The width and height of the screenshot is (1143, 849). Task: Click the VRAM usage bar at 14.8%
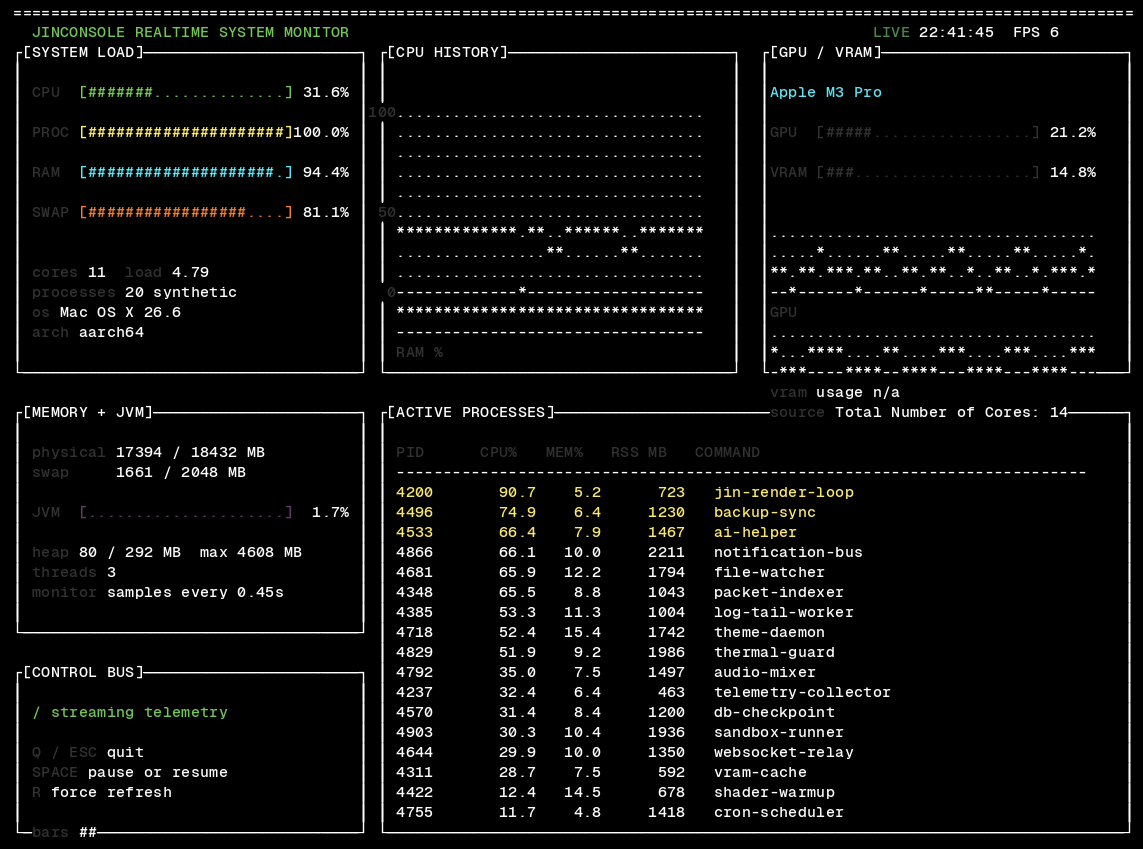[928, 173]
